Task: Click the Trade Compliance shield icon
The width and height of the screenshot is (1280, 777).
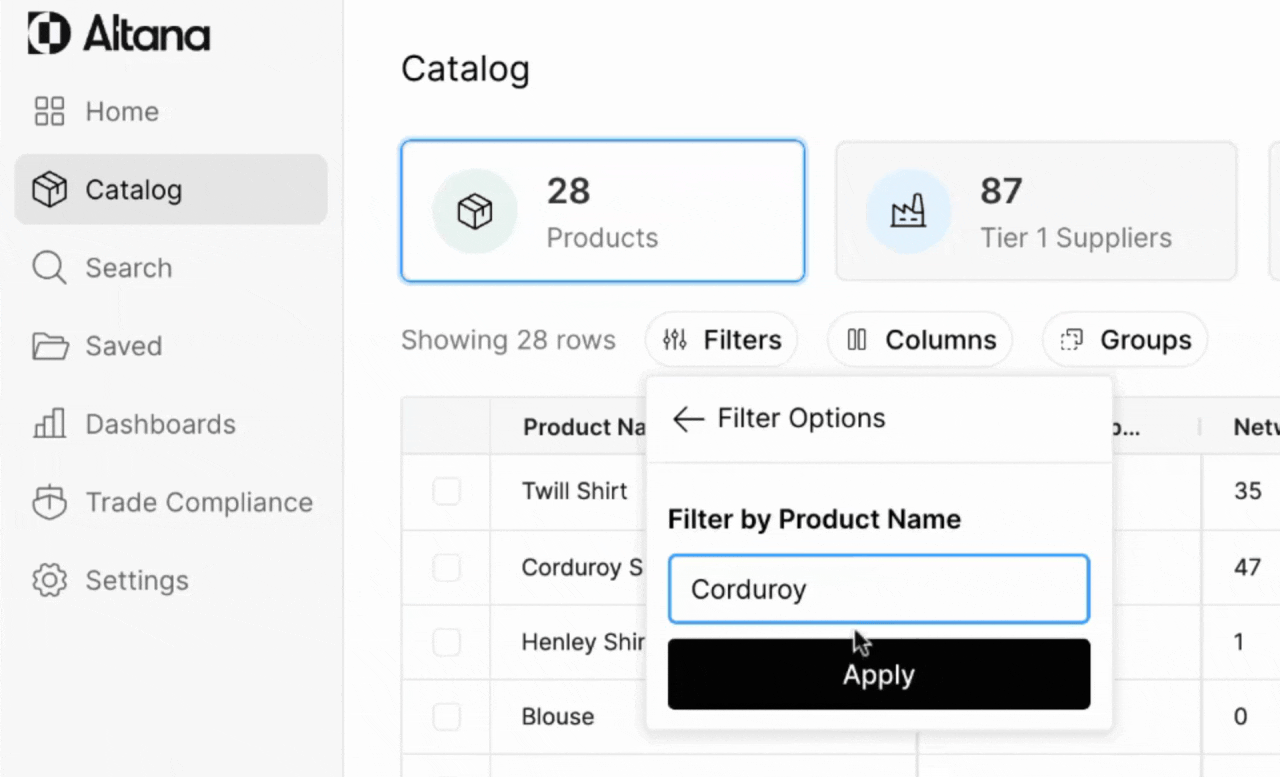Action: click(x=49, y=502)
